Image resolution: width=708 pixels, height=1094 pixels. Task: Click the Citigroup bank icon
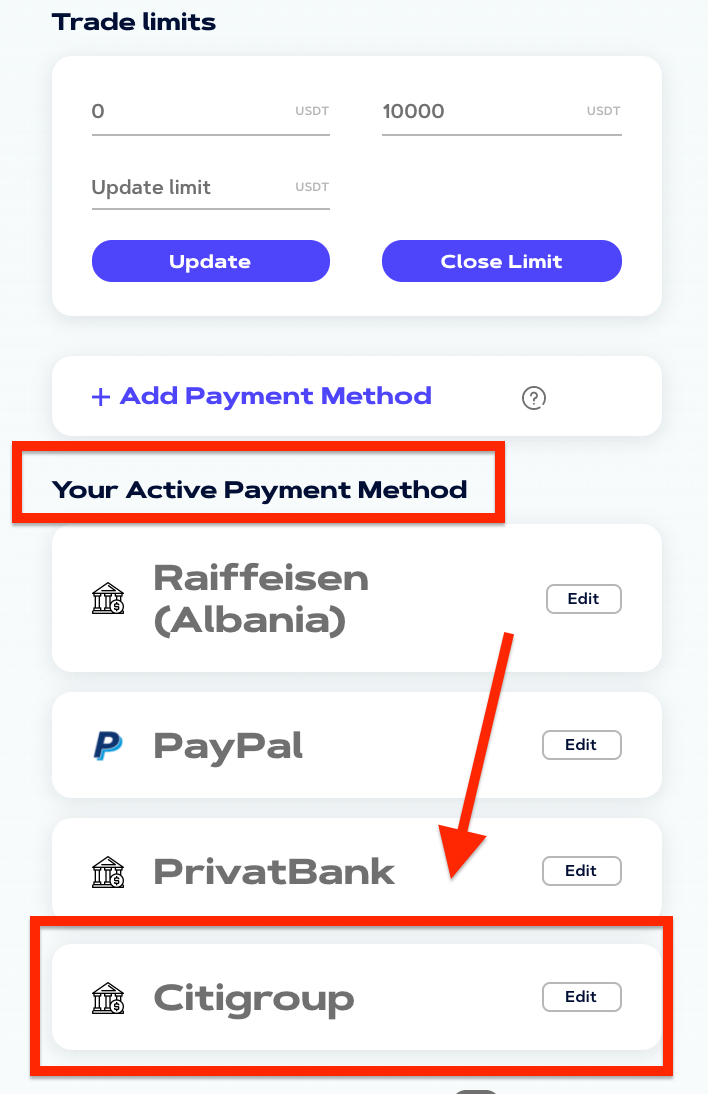pyautogui.click(x=108, y=998)
